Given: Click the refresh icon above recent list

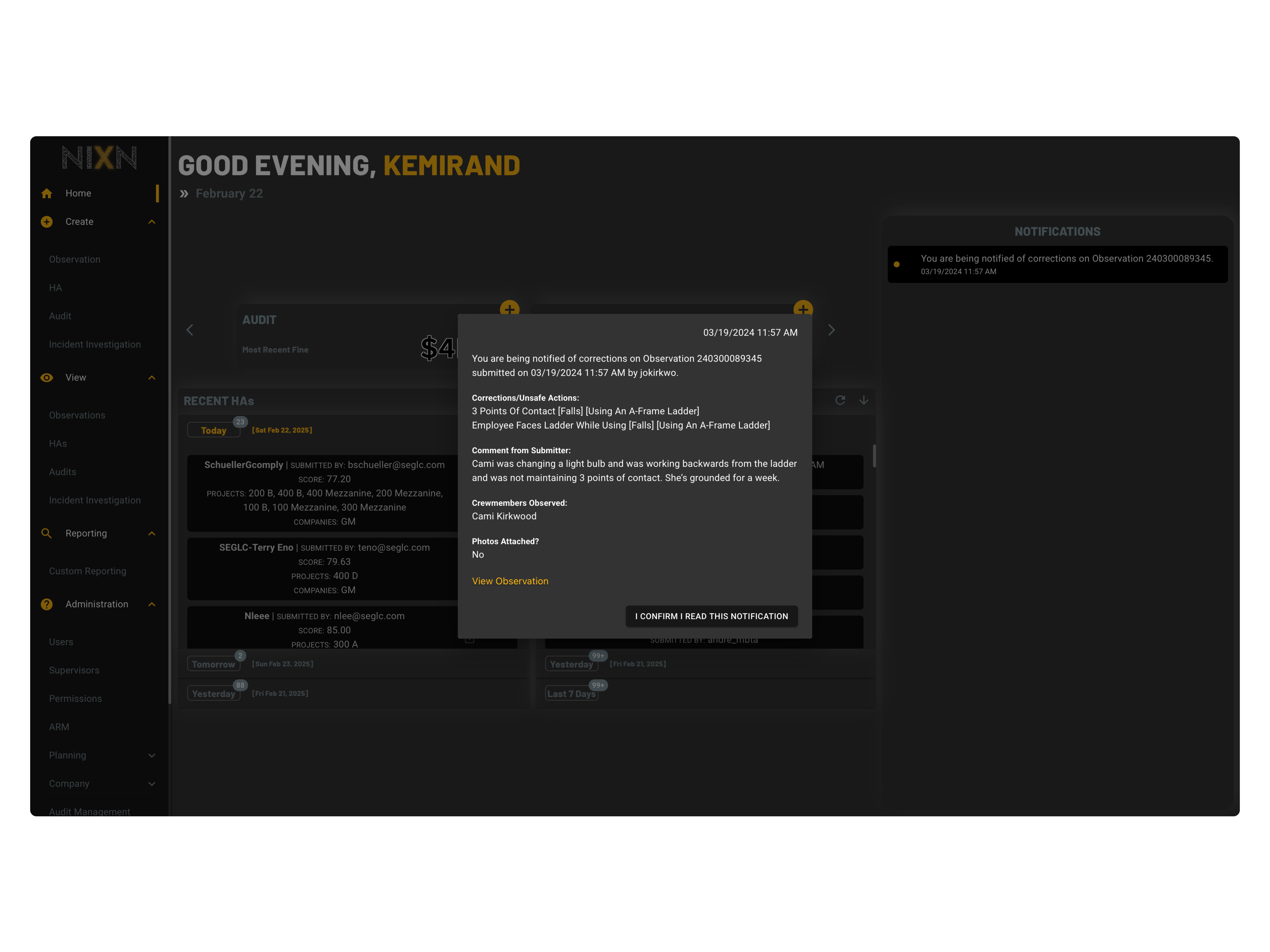Looking at the screenshot, I should (840, 400).
